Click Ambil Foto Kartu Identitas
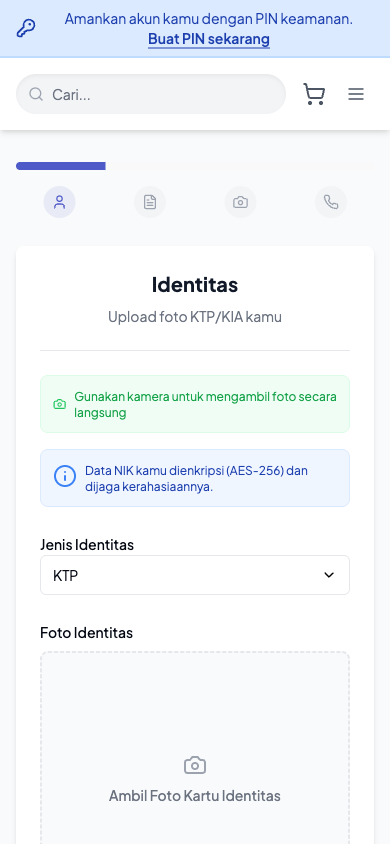Image resolution: width=390 pixels, height=844 pixels. 195,796
